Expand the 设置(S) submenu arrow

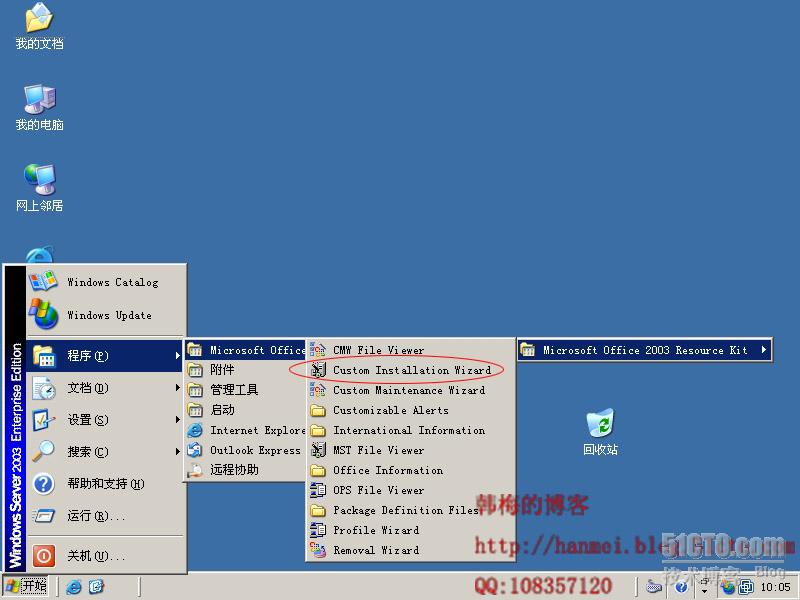[177, 419]
